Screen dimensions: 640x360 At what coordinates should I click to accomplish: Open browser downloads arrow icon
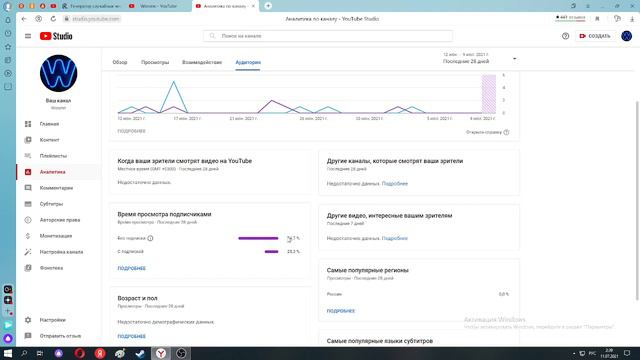point(632,19)
